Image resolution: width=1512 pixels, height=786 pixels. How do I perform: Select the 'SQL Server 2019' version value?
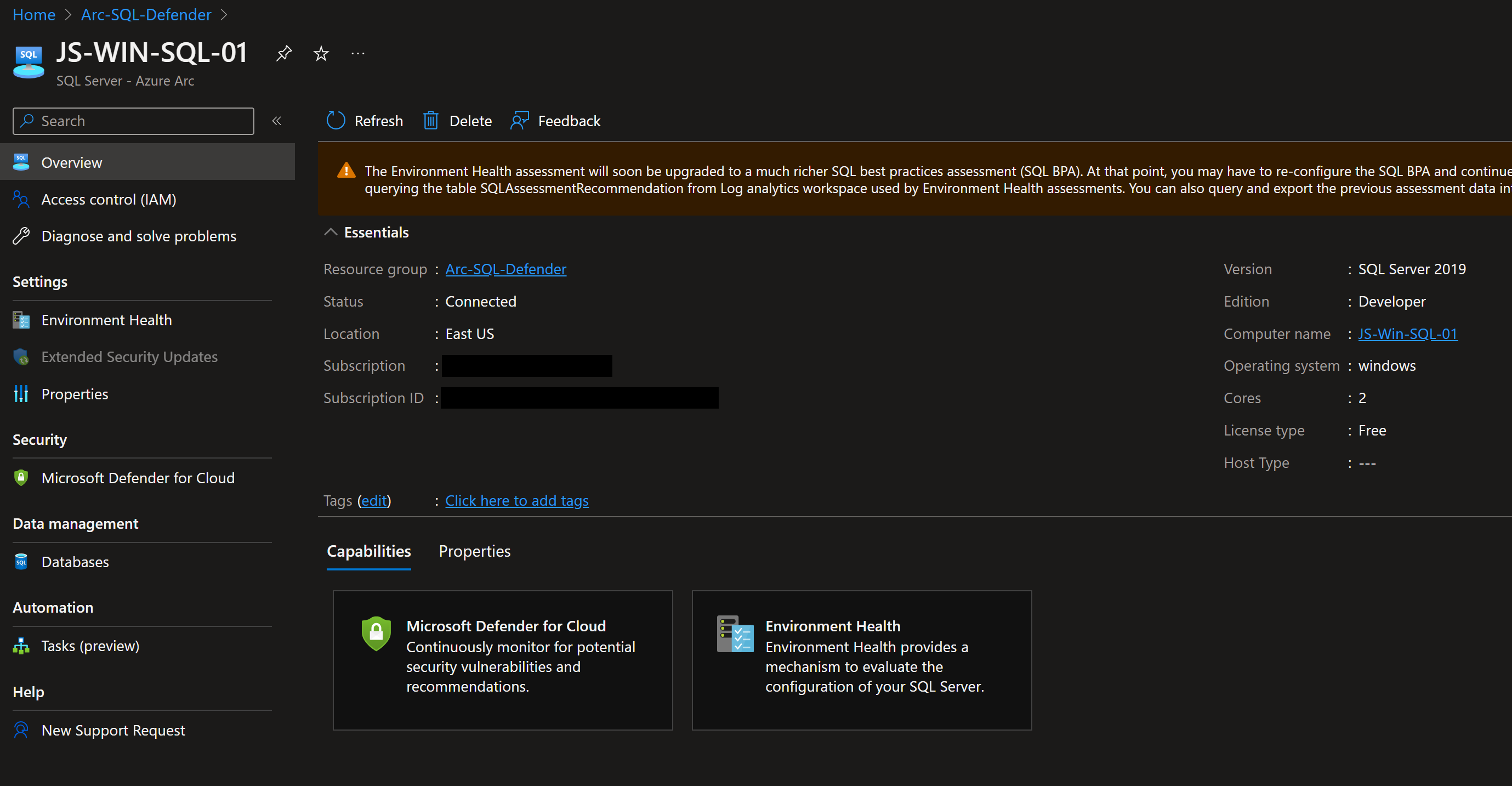1412,268
